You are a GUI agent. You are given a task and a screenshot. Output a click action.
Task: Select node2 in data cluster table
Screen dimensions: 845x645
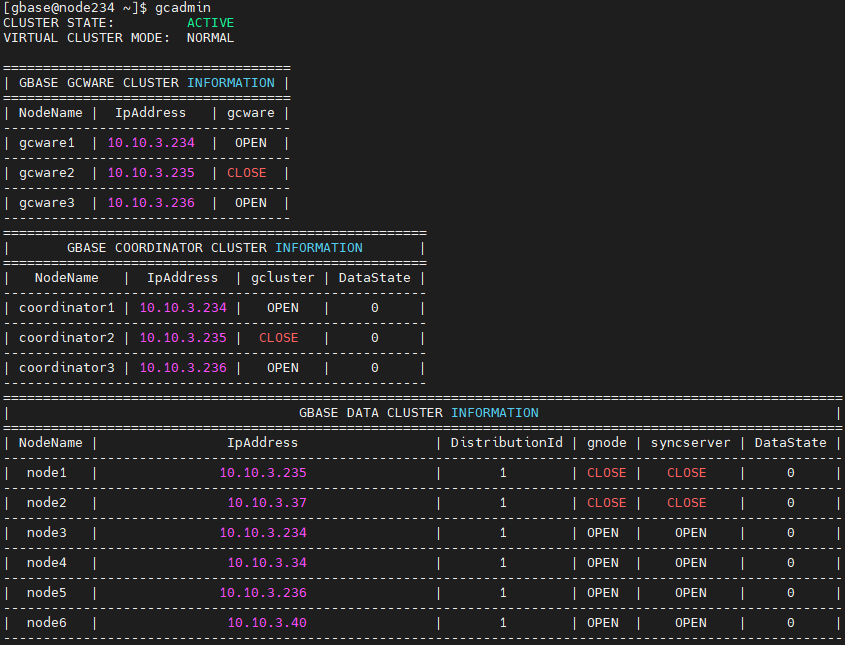pos(47,503)
